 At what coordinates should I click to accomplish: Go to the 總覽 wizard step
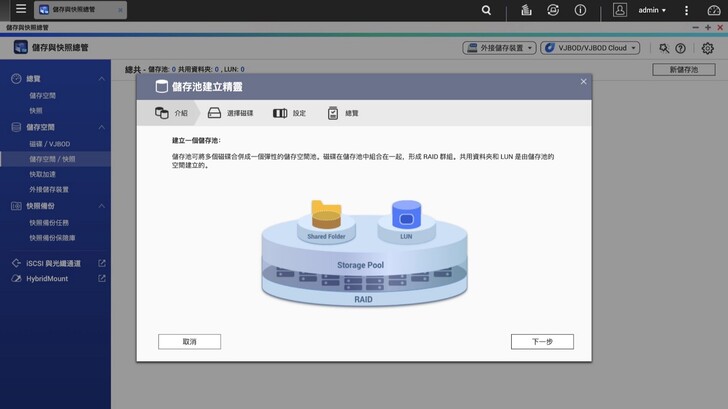(343, 113)
